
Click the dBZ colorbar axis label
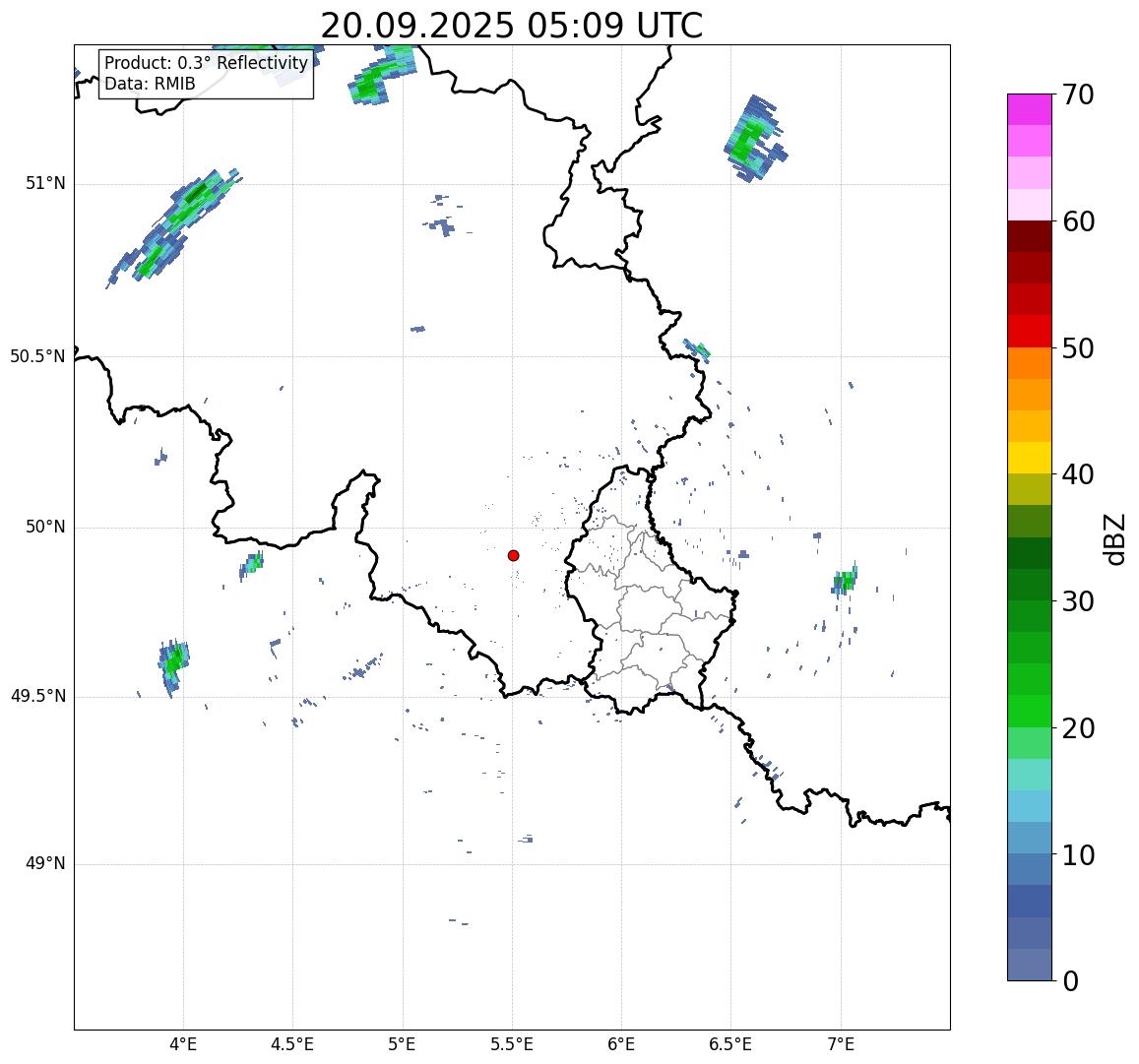[1114, 538]
